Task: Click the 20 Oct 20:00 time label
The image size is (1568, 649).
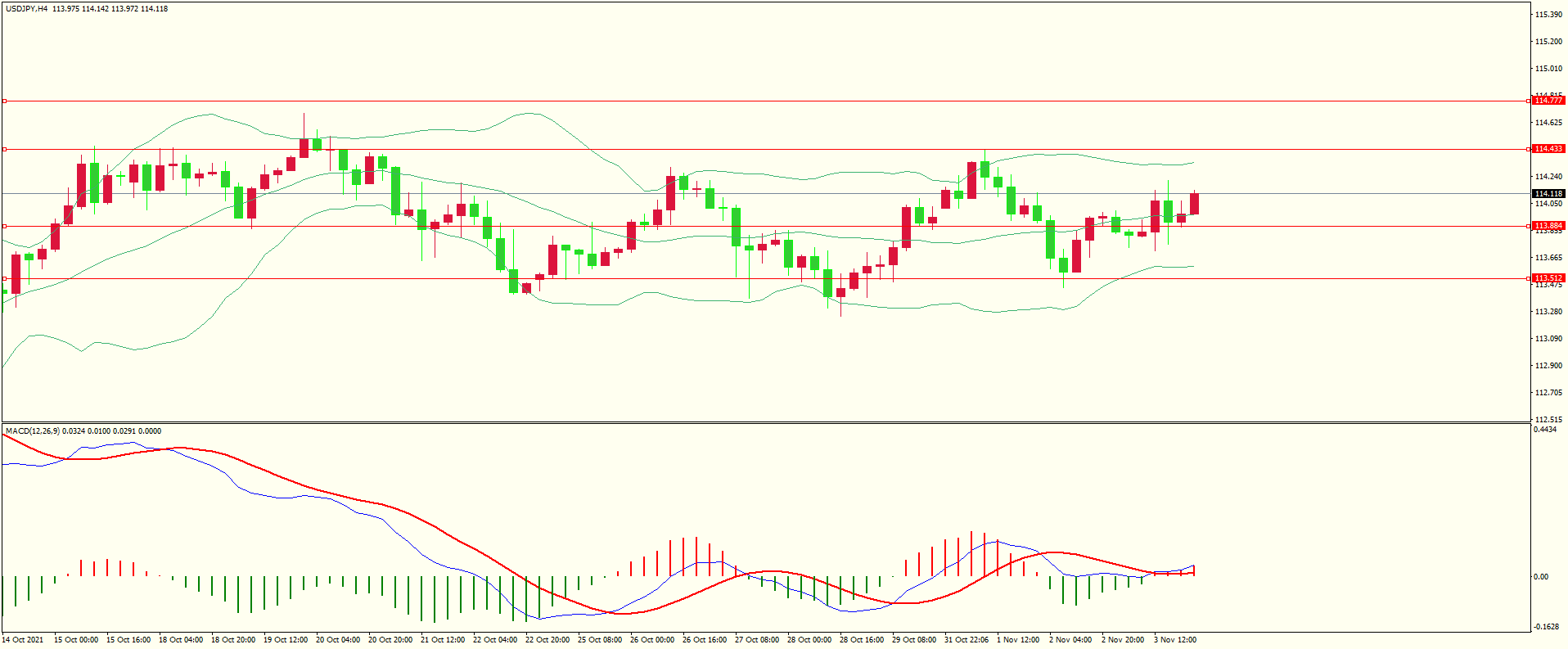Action: click(x=390, y=640)
